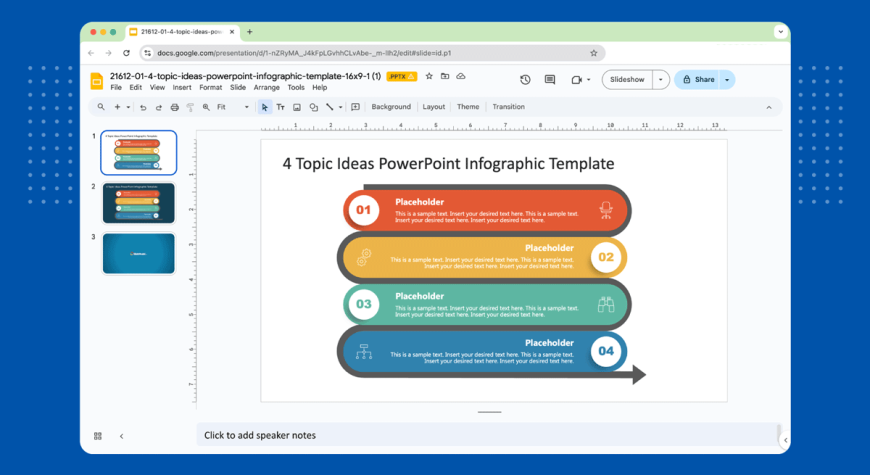Select slide 2 dark thumbnail

pyautogui.click(x=139, y=203)
